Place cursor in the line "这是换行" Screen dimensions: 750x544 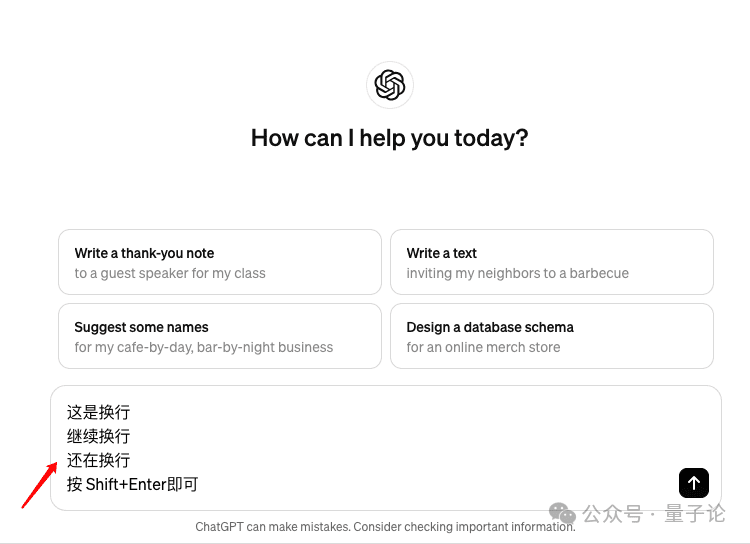click(x=99, y=412)
